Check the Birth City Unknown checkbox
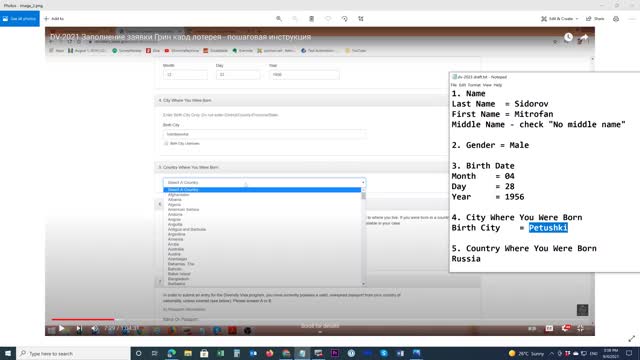 coord(166,144)
